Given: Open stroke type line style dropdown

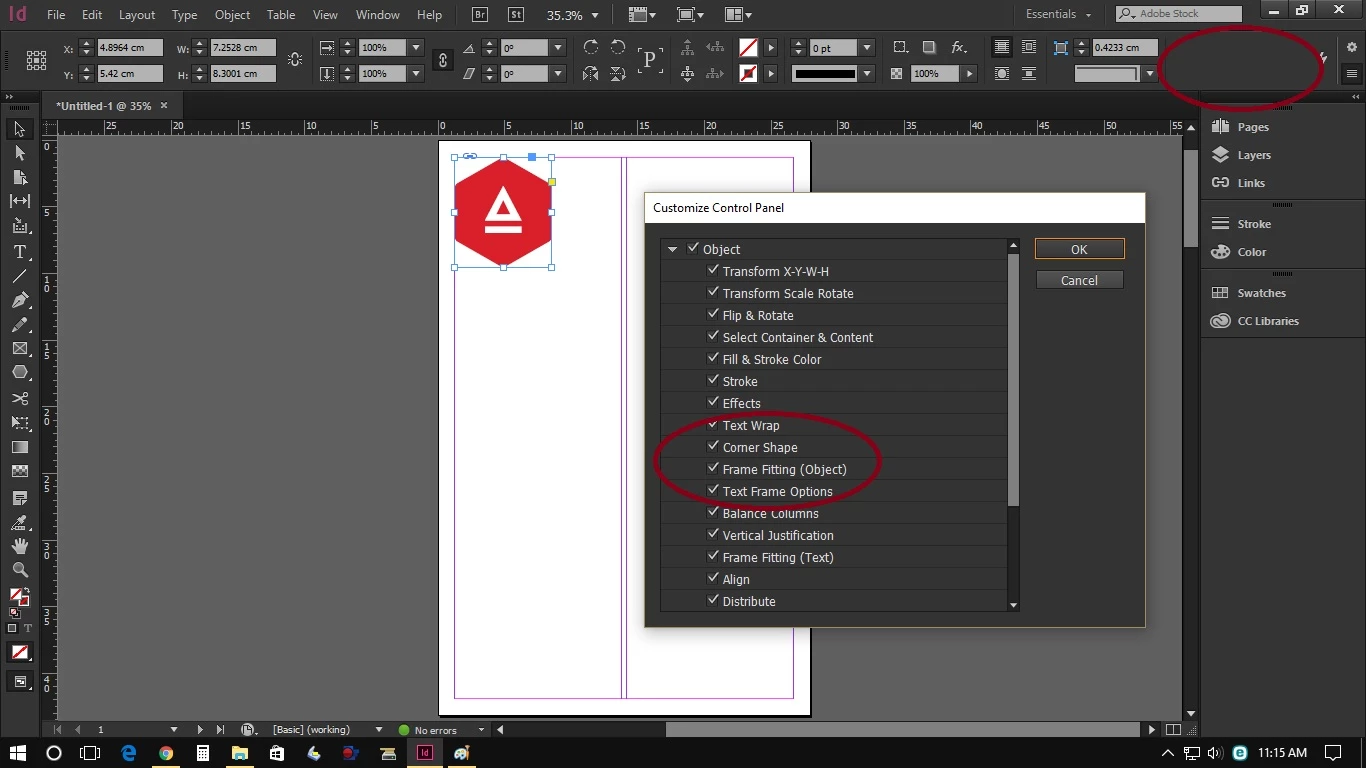Looking at the screenshot, I should pos(867,73).
